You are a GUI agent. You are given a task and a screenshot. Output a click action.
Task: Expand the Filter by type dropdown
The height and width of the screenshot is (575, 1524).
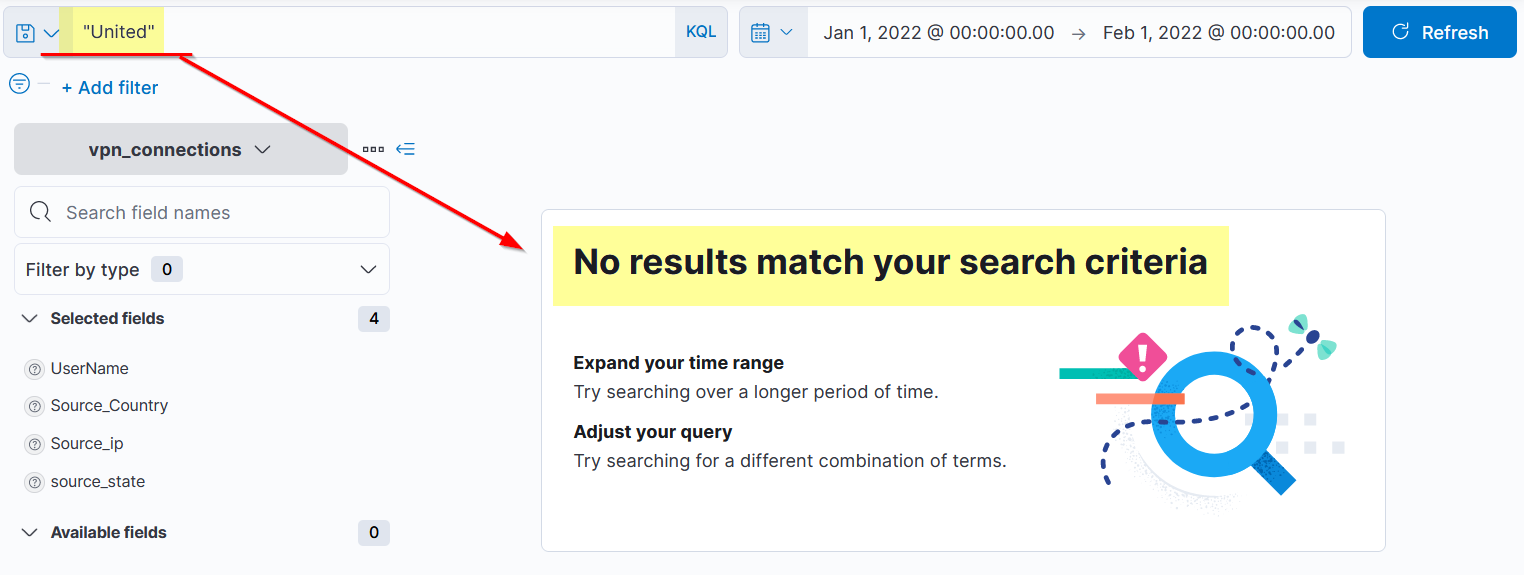201,270
